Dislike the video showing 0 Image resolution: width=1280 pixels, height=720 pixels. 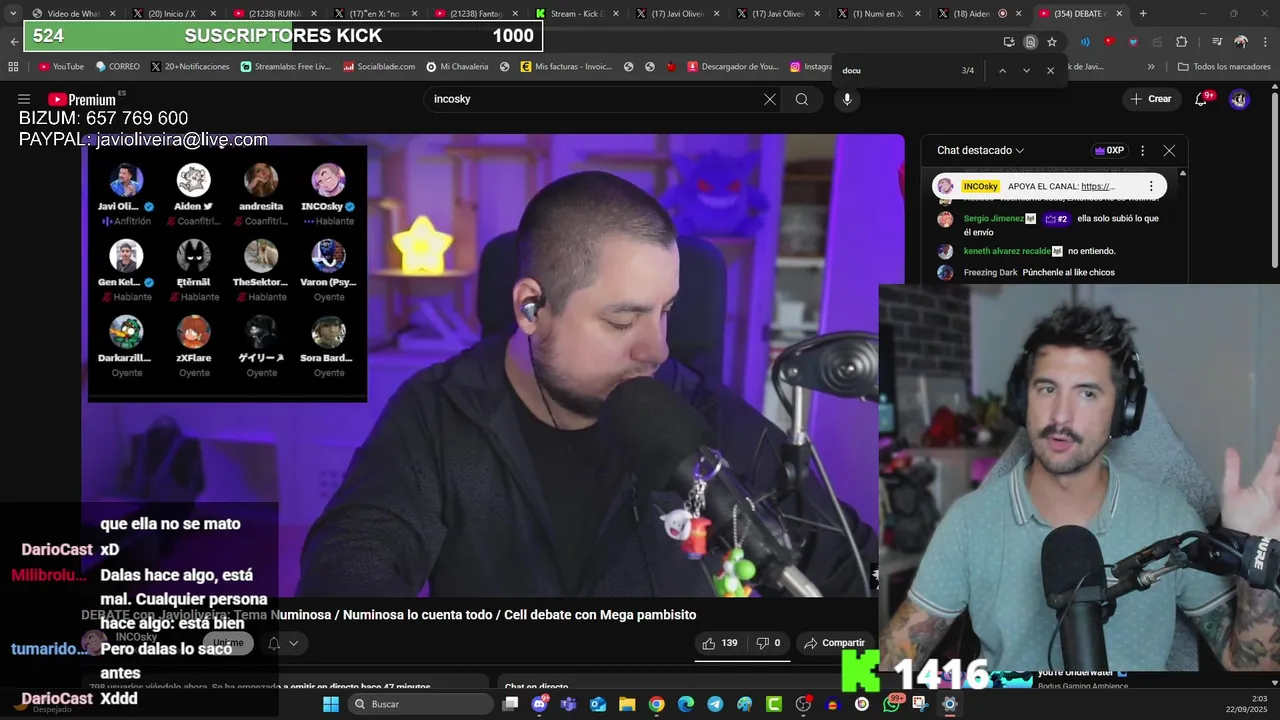(768, 643)
